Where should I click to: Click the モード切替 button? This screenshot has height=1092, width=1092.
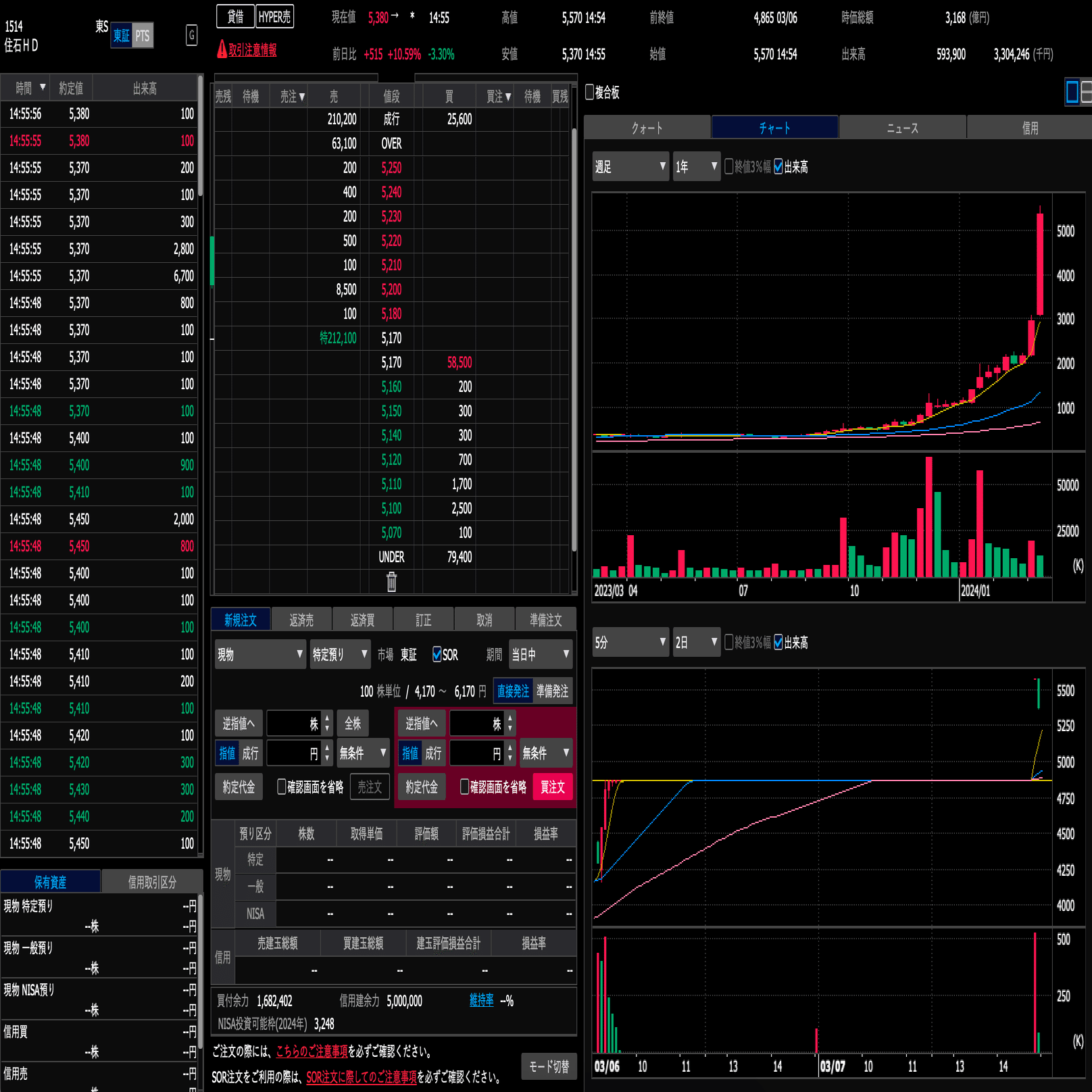(x=549, y=1066)
